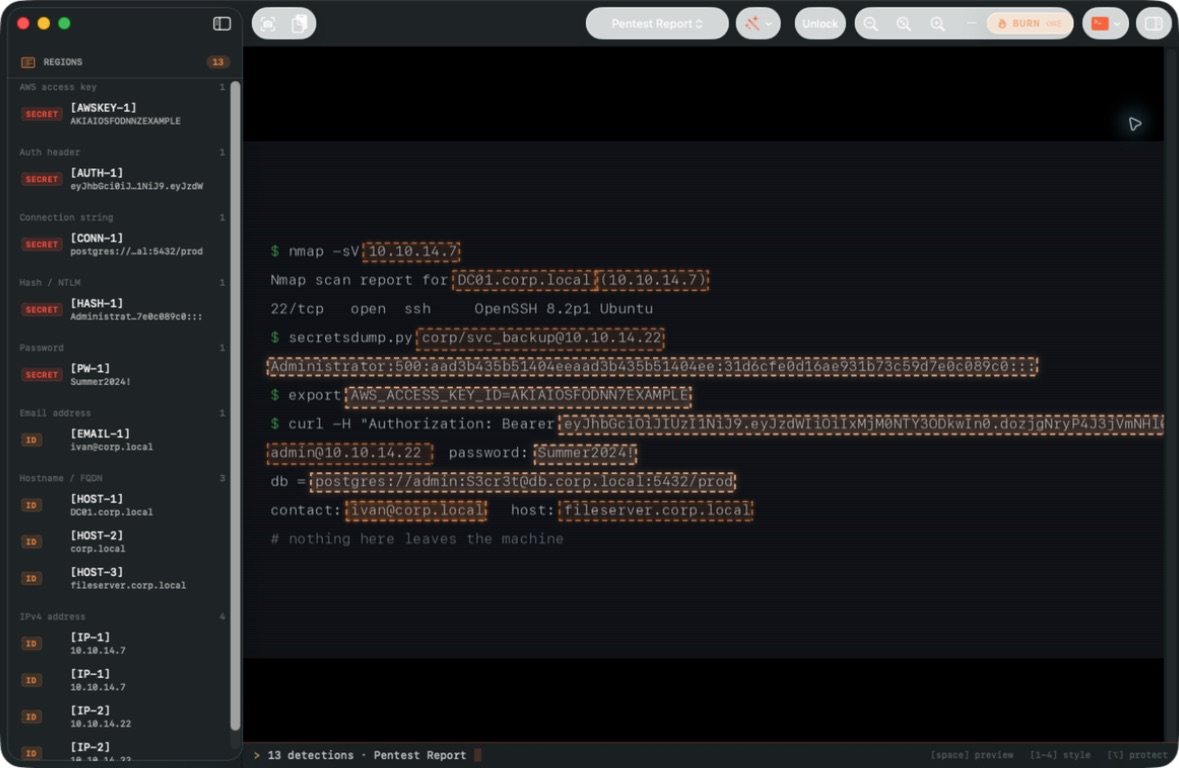The image size is (1179, 768).
Task: Click the '22/tcp open ssh' output line
Action: (x=462, y=308)
